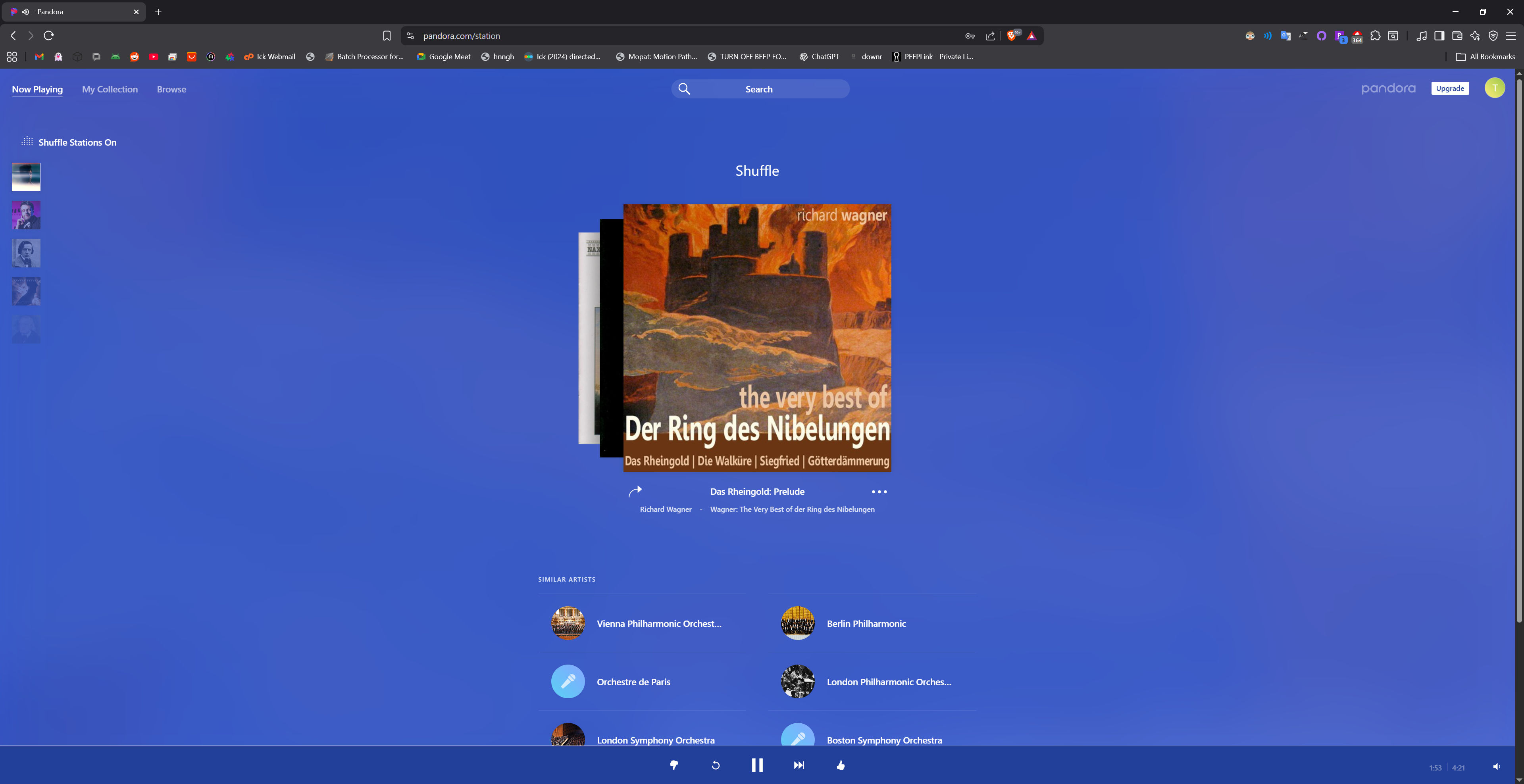Screen dimensions: 1524x784
Task: Click the share arrow icon
Action: point(635,491)
